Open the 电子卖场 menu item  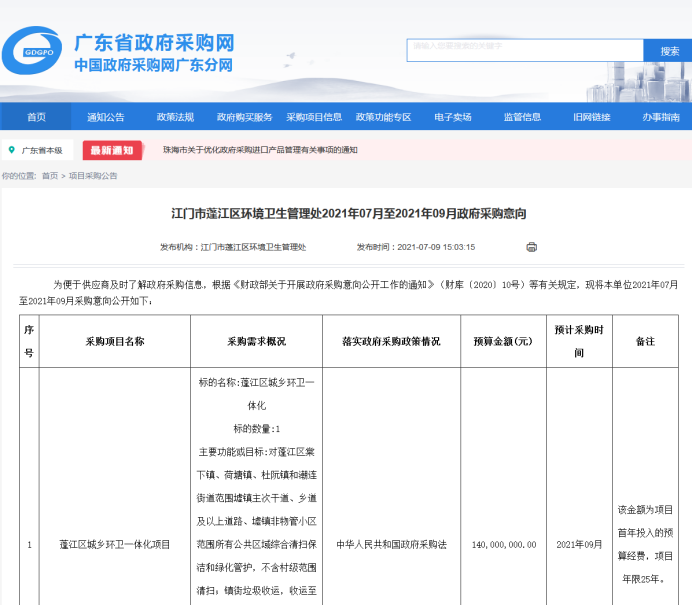click(453, 117)
